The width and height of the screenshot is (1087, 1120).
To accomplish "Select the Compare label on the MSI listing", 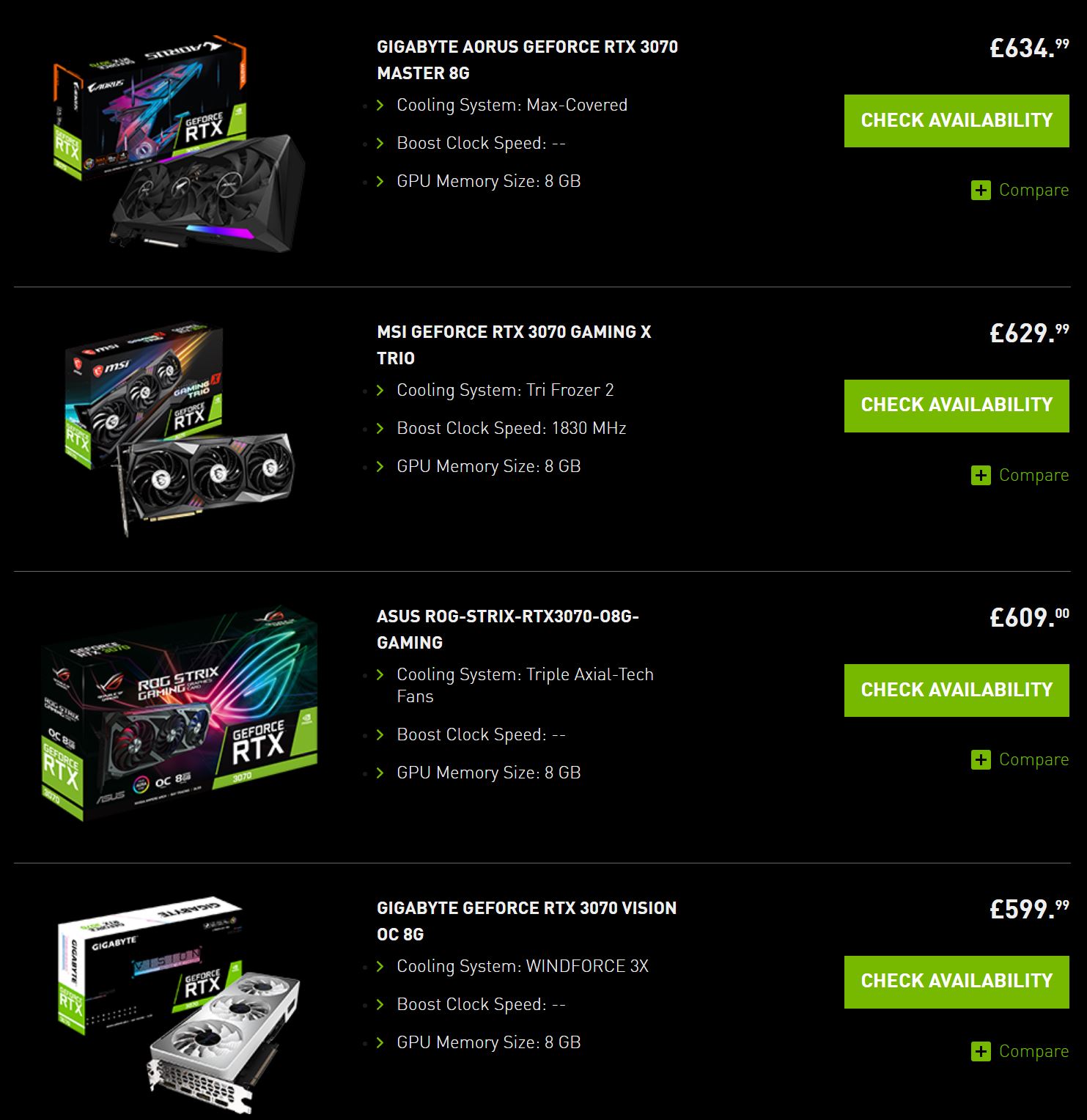I will pyautogui.click(x=1033, y=476).
